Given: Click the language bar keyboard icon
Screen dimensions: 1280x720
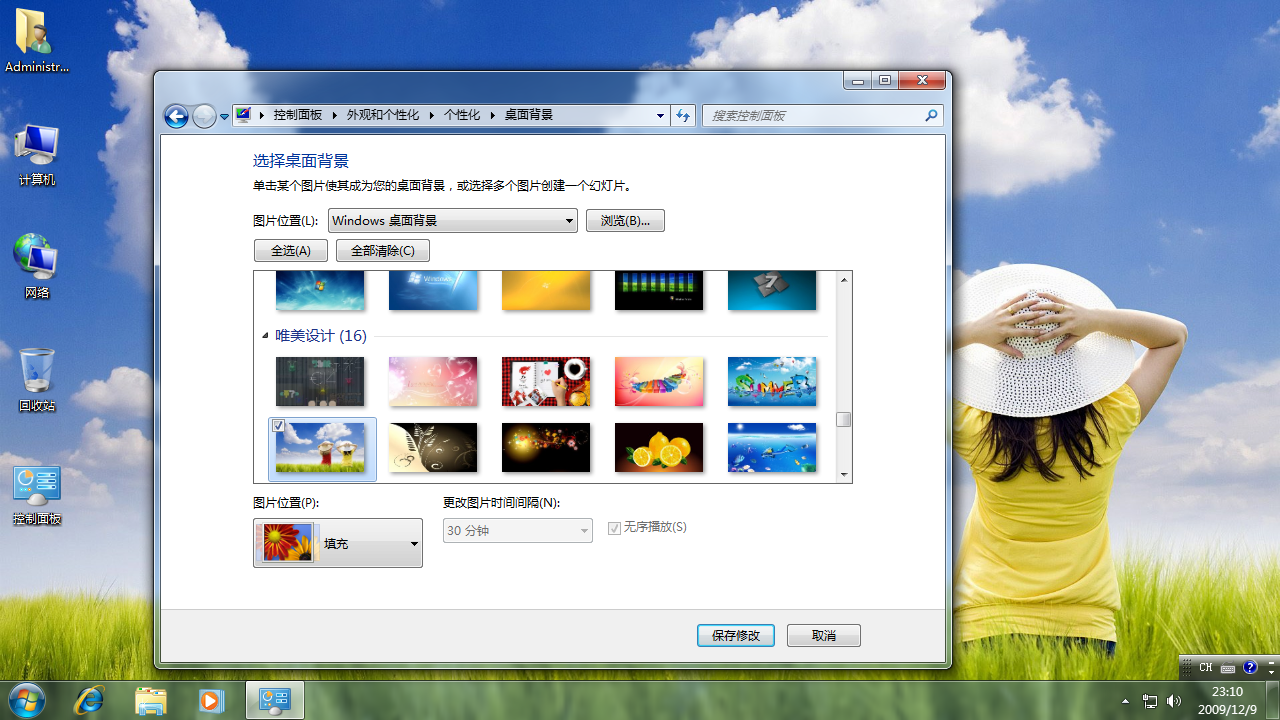Looking at the screenshot, I should click(1228, 668).
